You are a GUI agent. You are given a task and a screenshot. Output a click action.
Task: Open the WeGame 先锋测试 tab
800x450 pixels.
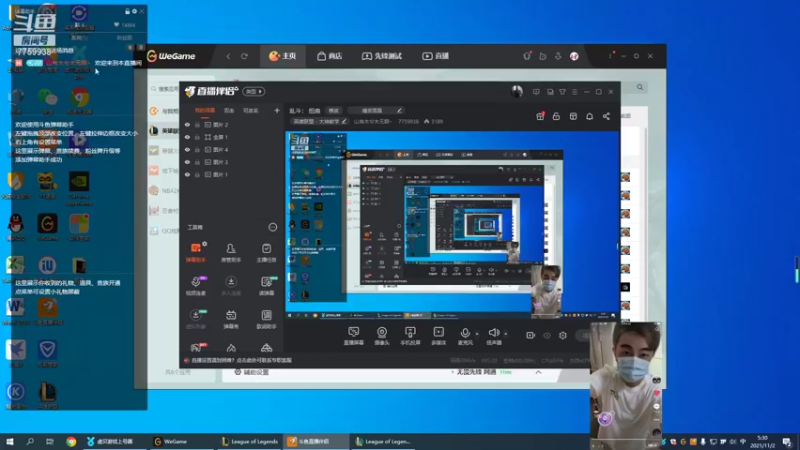point(382,56)
